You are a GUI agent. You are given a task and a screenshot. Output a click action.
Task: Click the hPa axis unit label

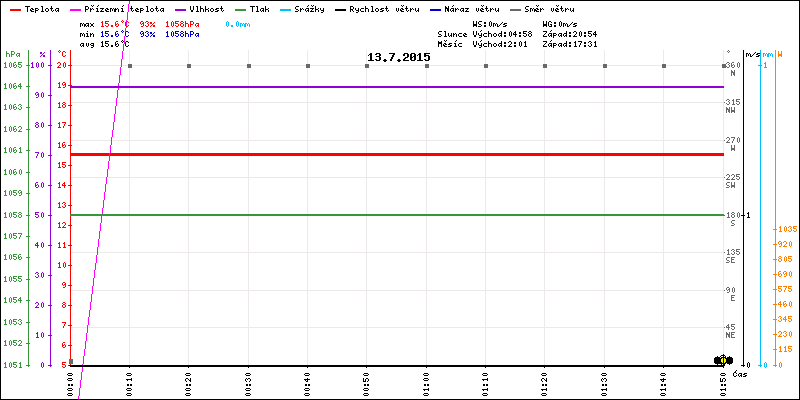(13, 54)
